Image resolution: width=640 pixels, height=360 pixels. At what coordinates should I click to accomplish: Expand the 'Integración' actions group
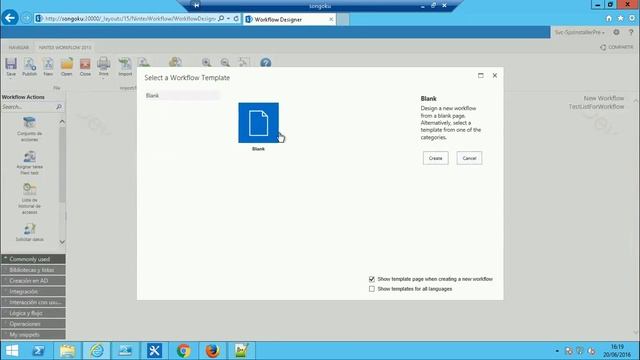tap(33, 291)
